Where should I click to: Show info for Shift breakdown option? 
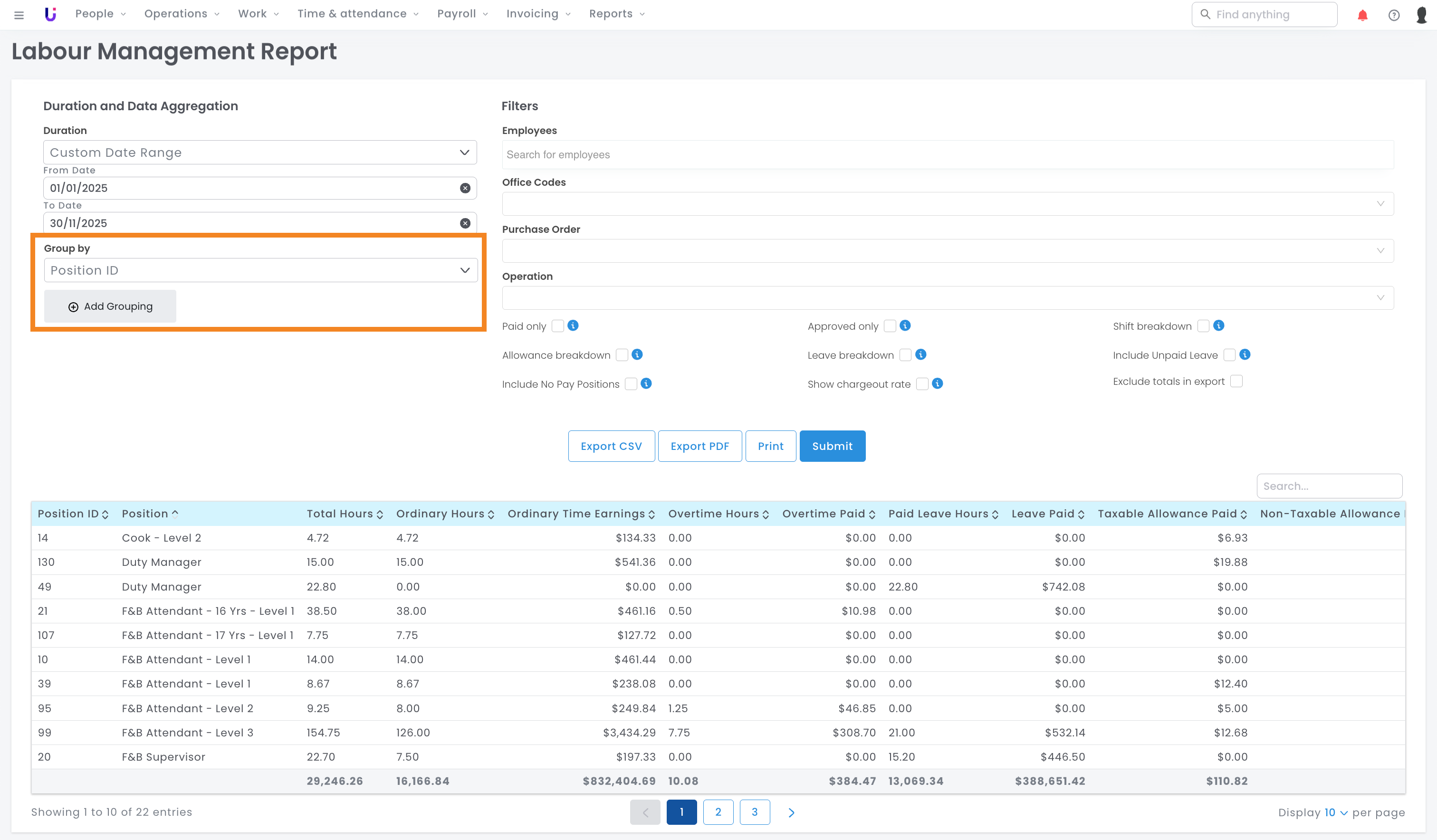pyautogui.click(x=1218, y=325)
